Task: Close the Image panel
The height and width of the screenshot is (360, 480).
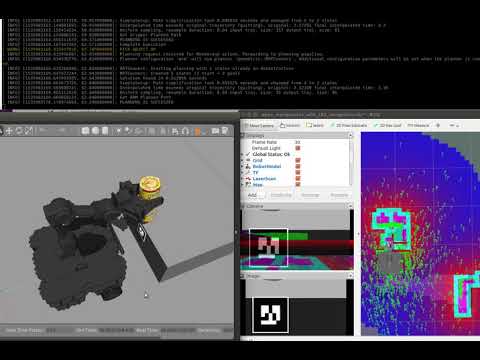Action: (x=350, y=276)
